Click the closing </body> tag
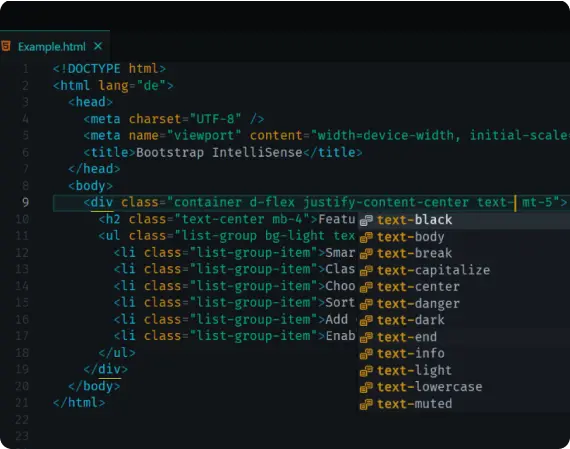Screen dimensions: 570x449 (94, 386)
